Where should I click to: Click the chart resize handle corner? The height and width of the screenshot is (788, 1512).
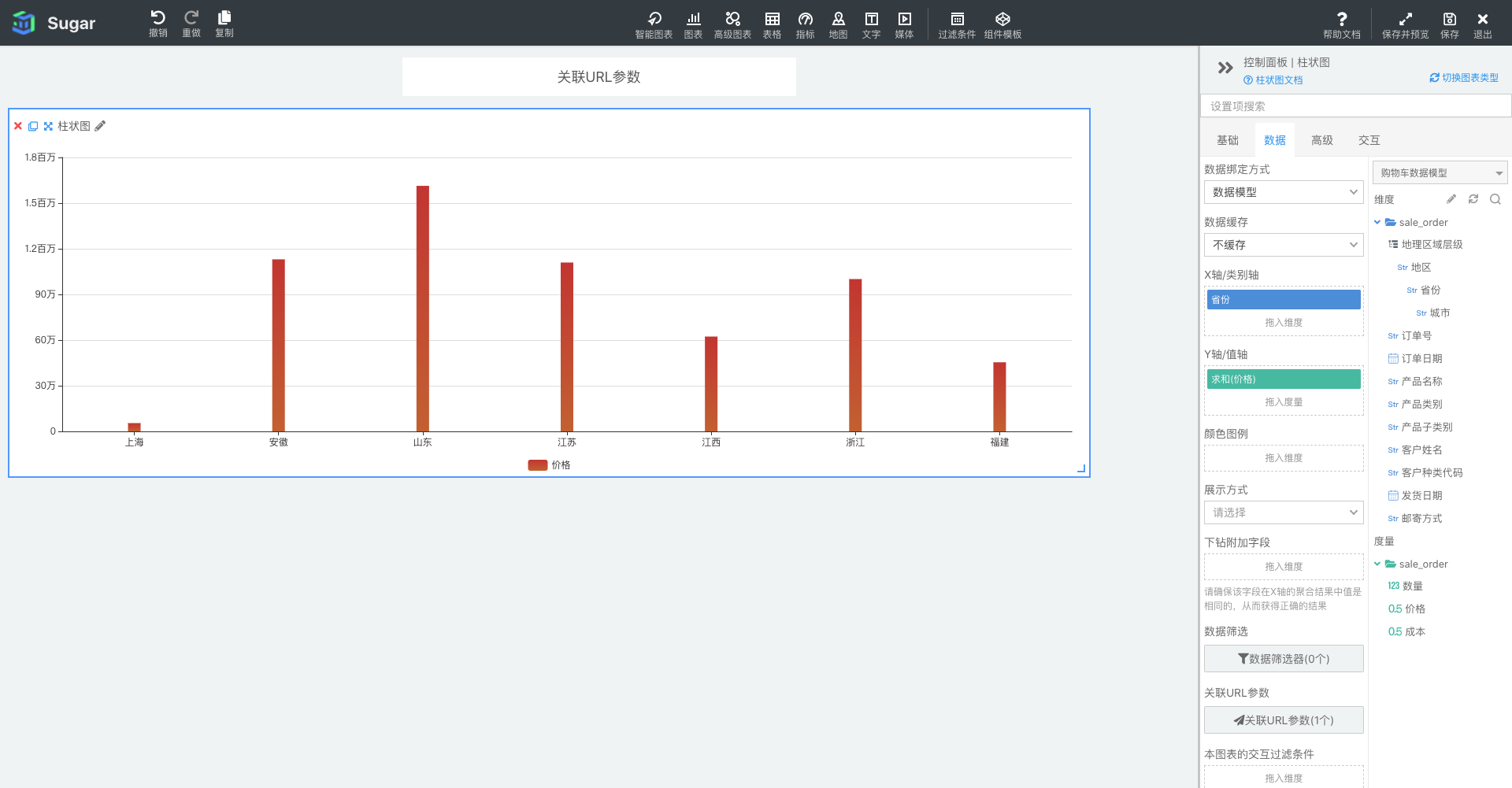(1081, 468)
